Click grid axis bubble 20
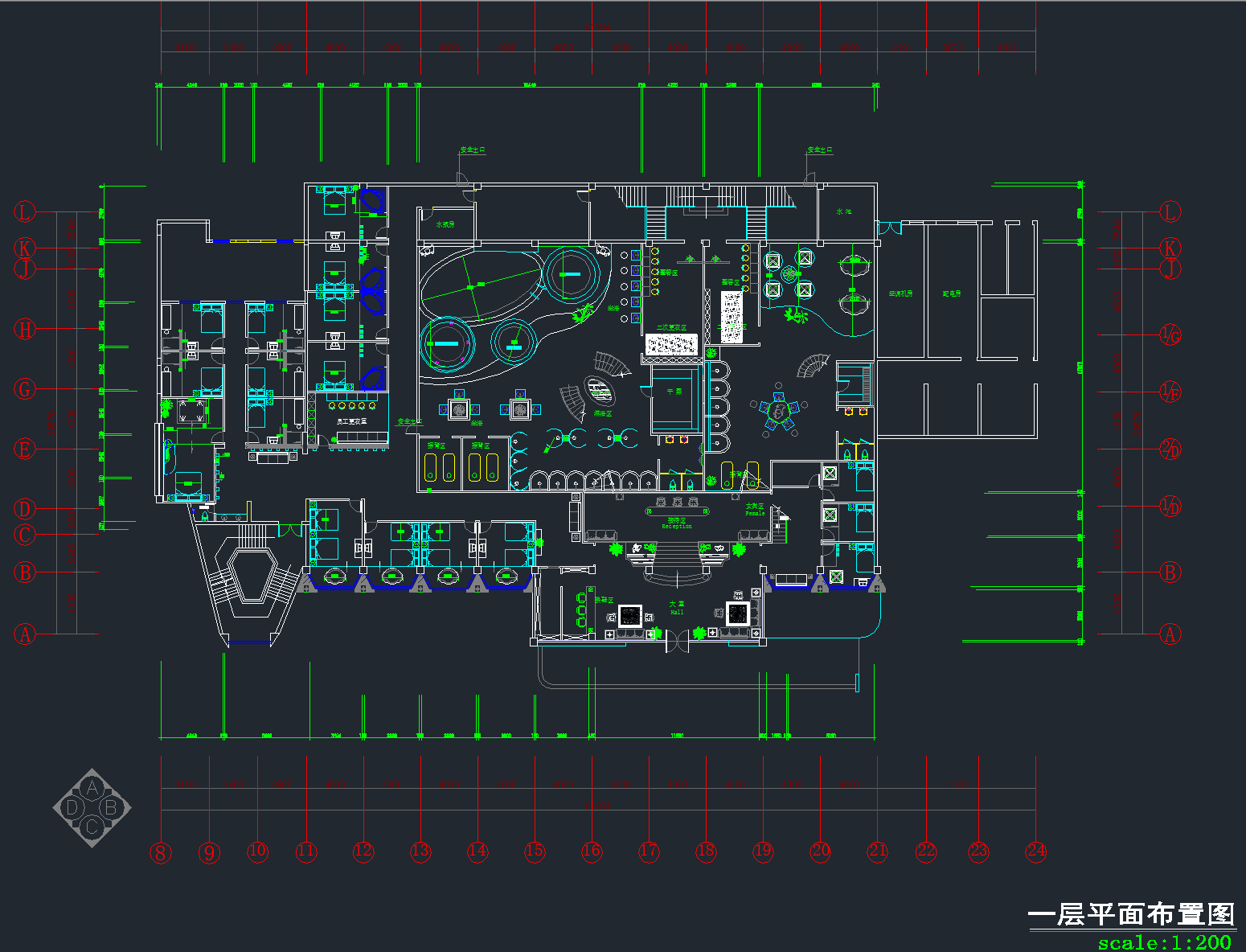Image resolution: width=1246 pixels, height=952 pixels. pos(820,851)
